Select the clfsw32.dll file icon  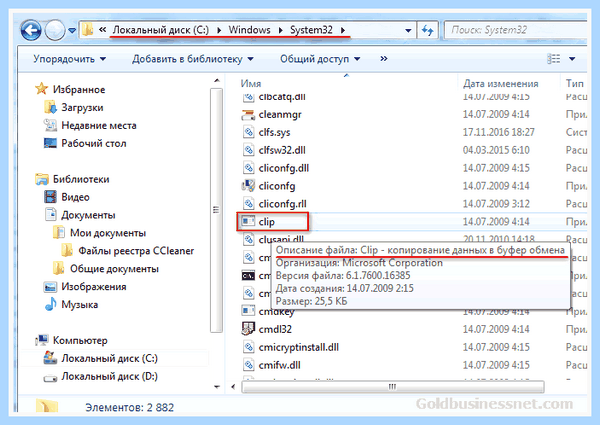(x=248, y=150)
